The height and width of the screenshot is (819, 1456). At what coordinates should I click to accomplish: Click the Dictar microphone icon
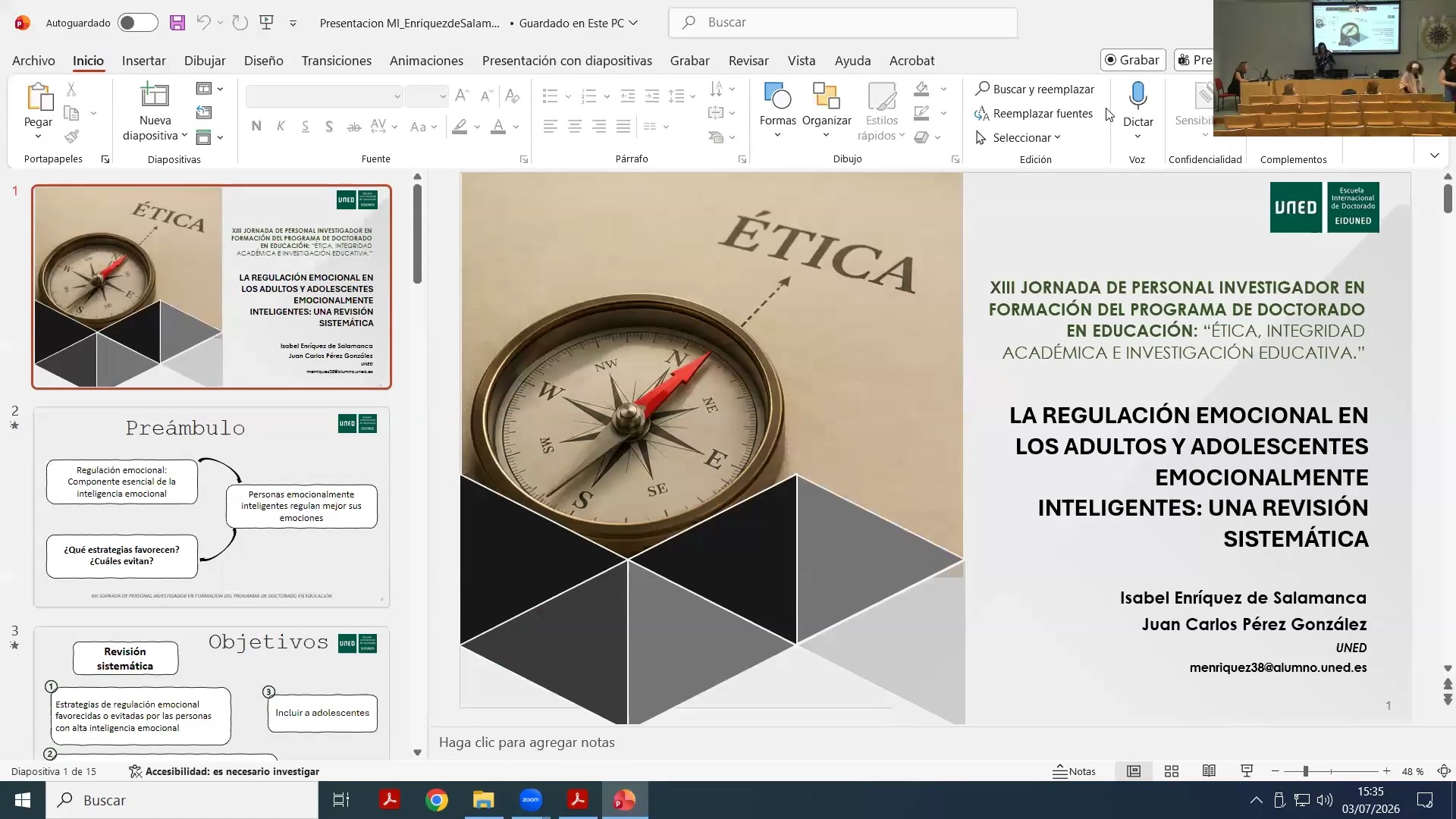click(x=1137, y=96)
